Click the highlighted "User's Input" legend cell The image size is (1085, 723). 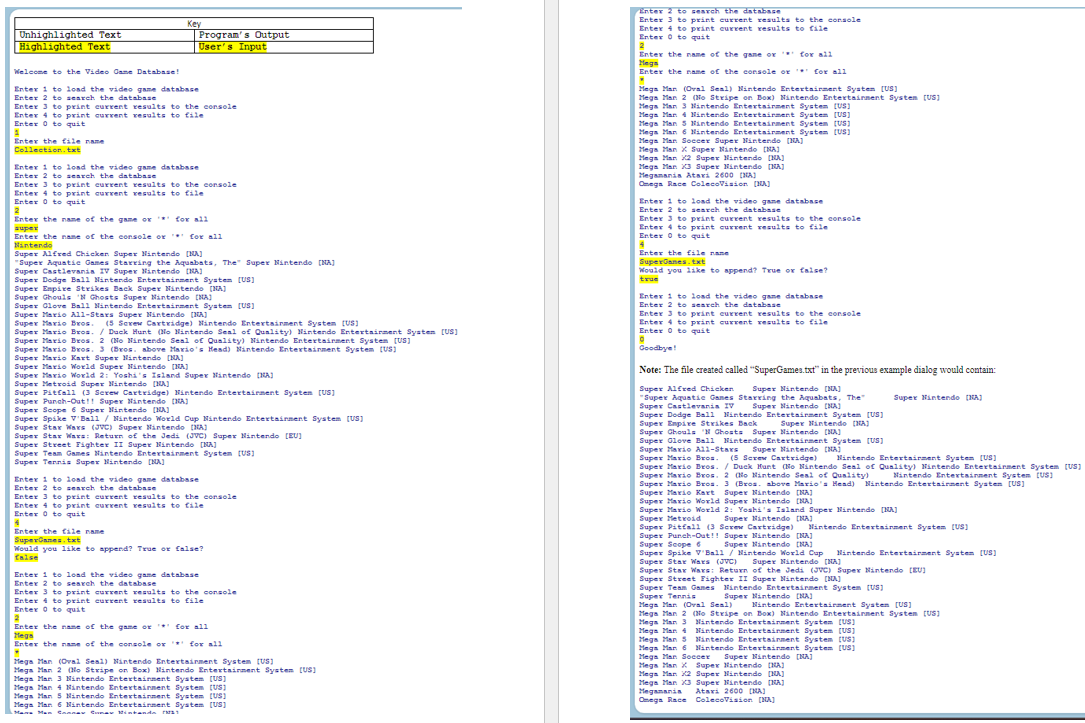tap(232, 47)
